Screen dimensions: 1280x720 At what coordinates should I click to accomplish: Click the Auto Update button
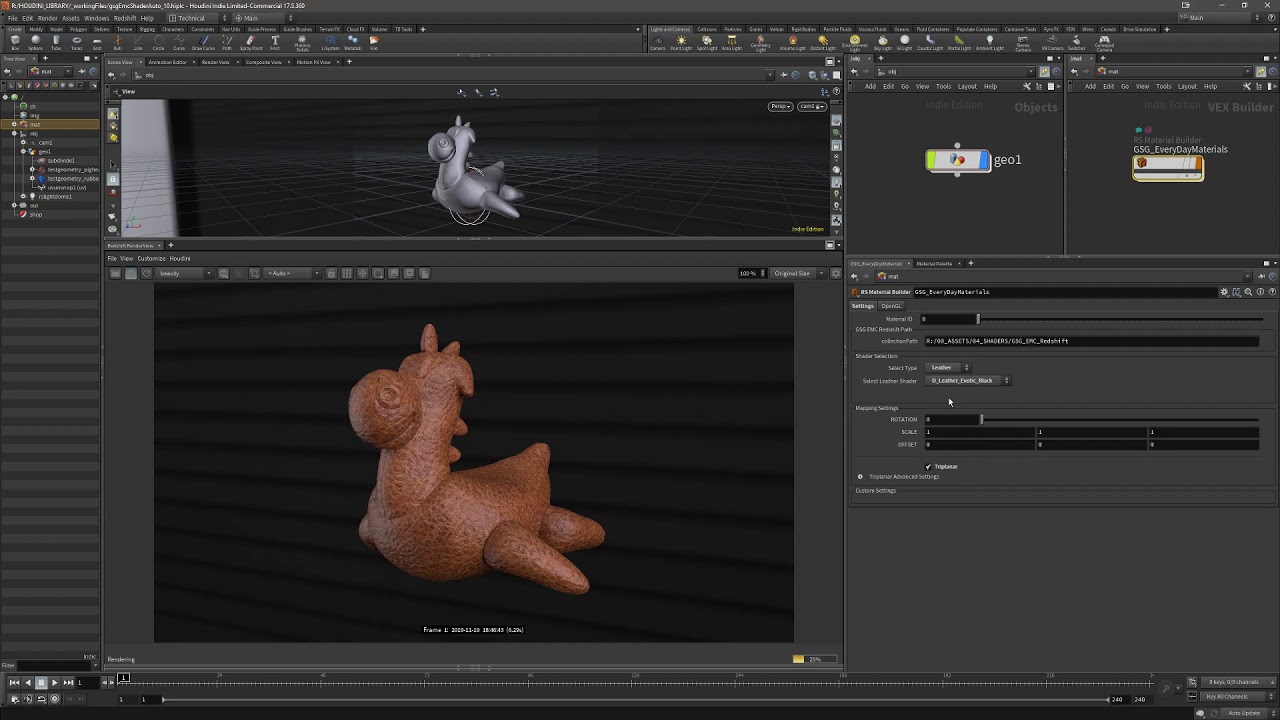(1244, 713)
